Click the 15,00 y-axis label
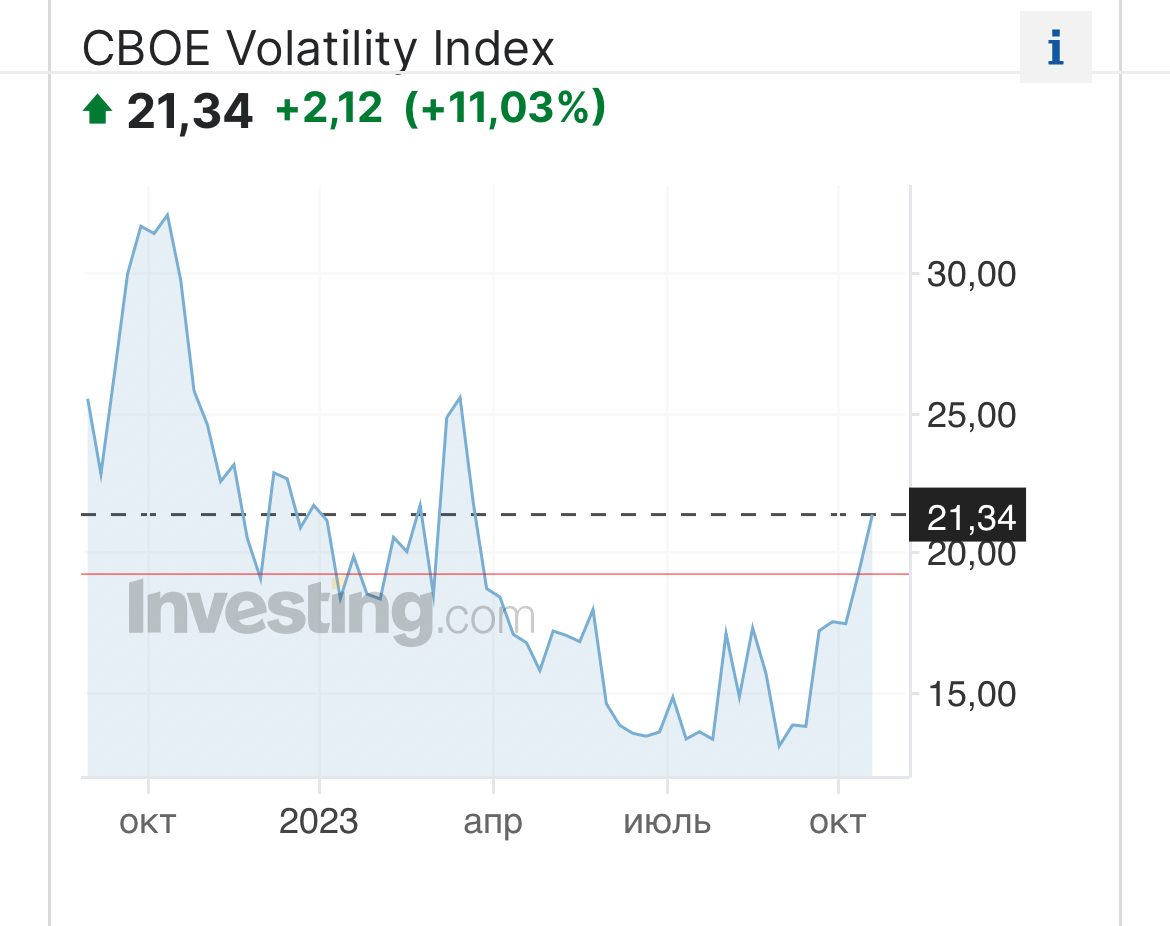The image size is (1170, 926). 971,693
